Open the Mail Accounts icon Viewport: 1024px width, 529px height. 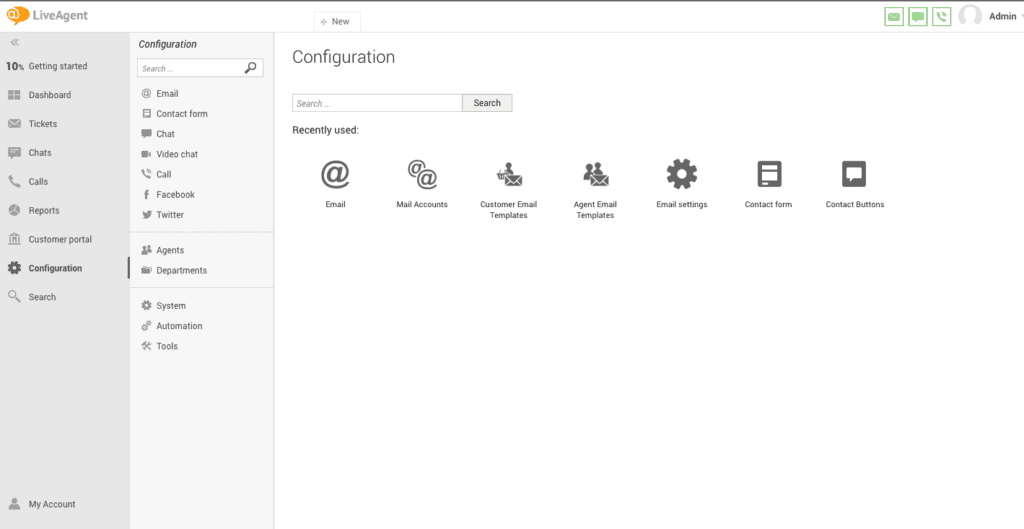pyautogui.click(x=422, y=175)
